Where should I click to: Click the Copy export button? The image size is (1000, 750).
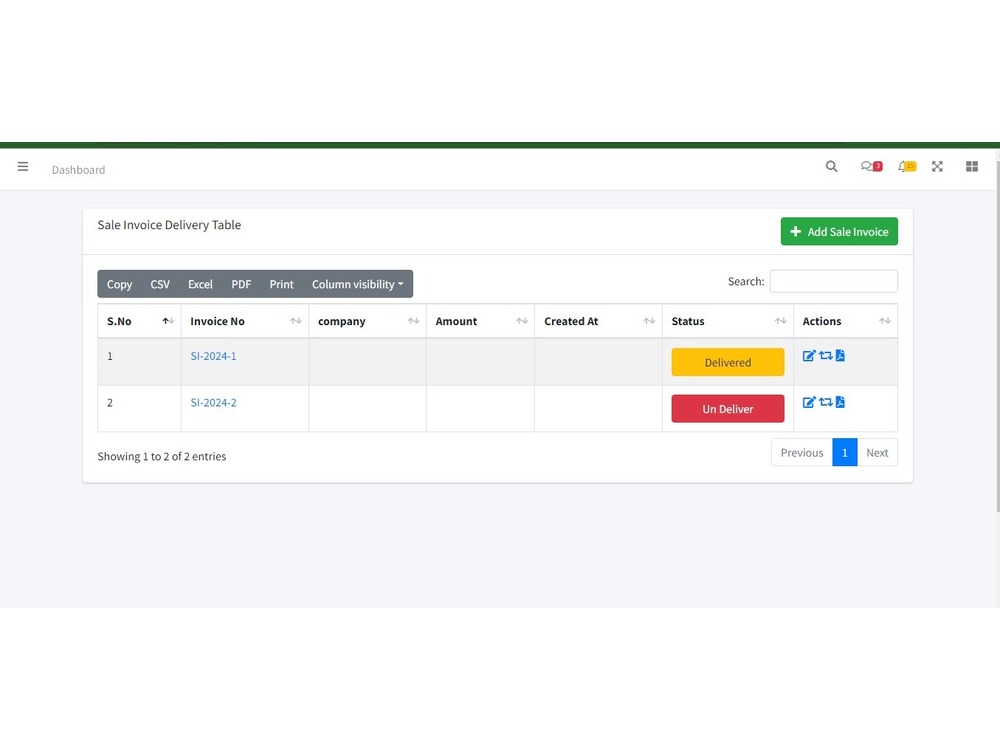pos(119,284)
